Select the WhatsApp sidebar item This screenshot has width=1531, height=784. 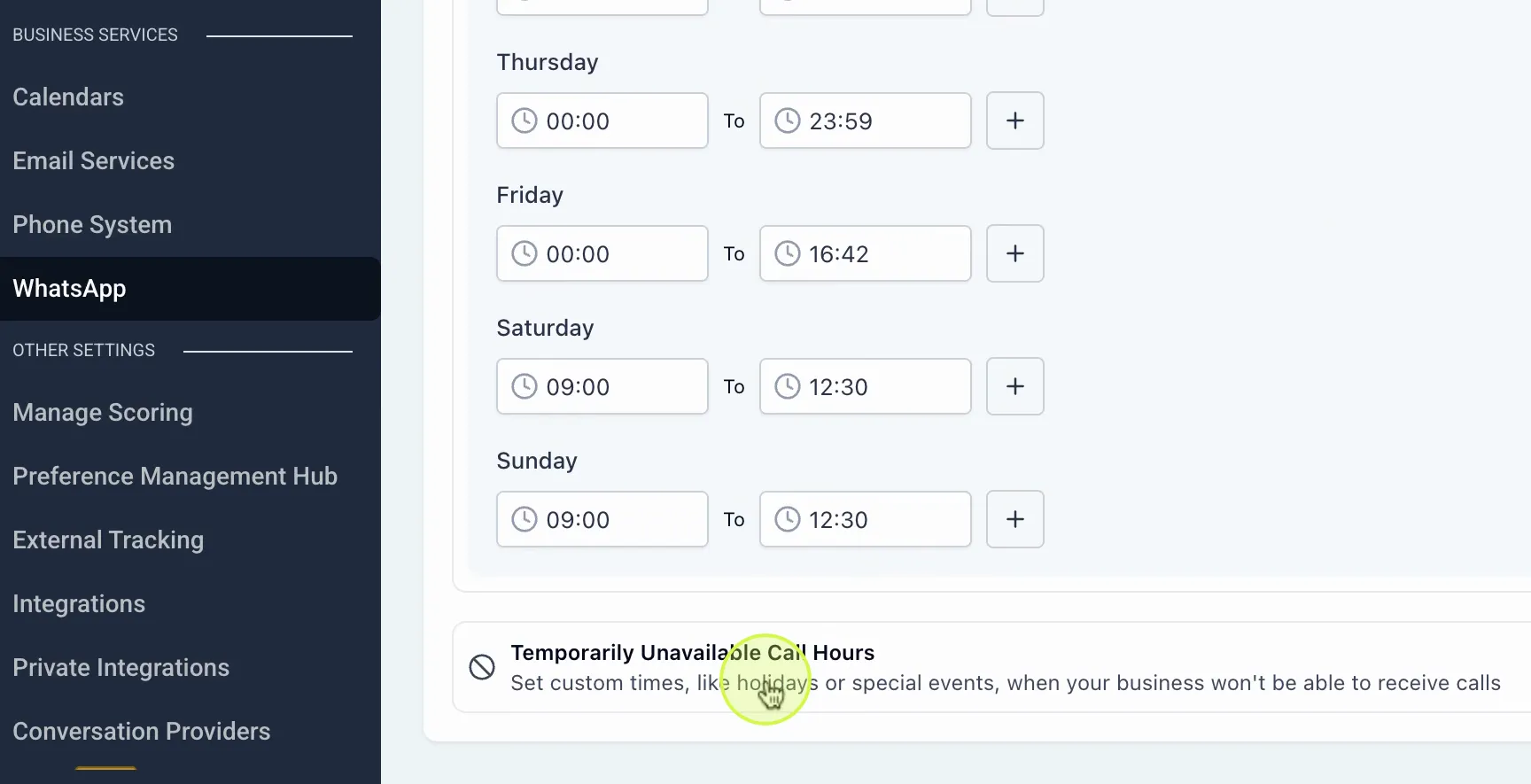tap(190, 289)
